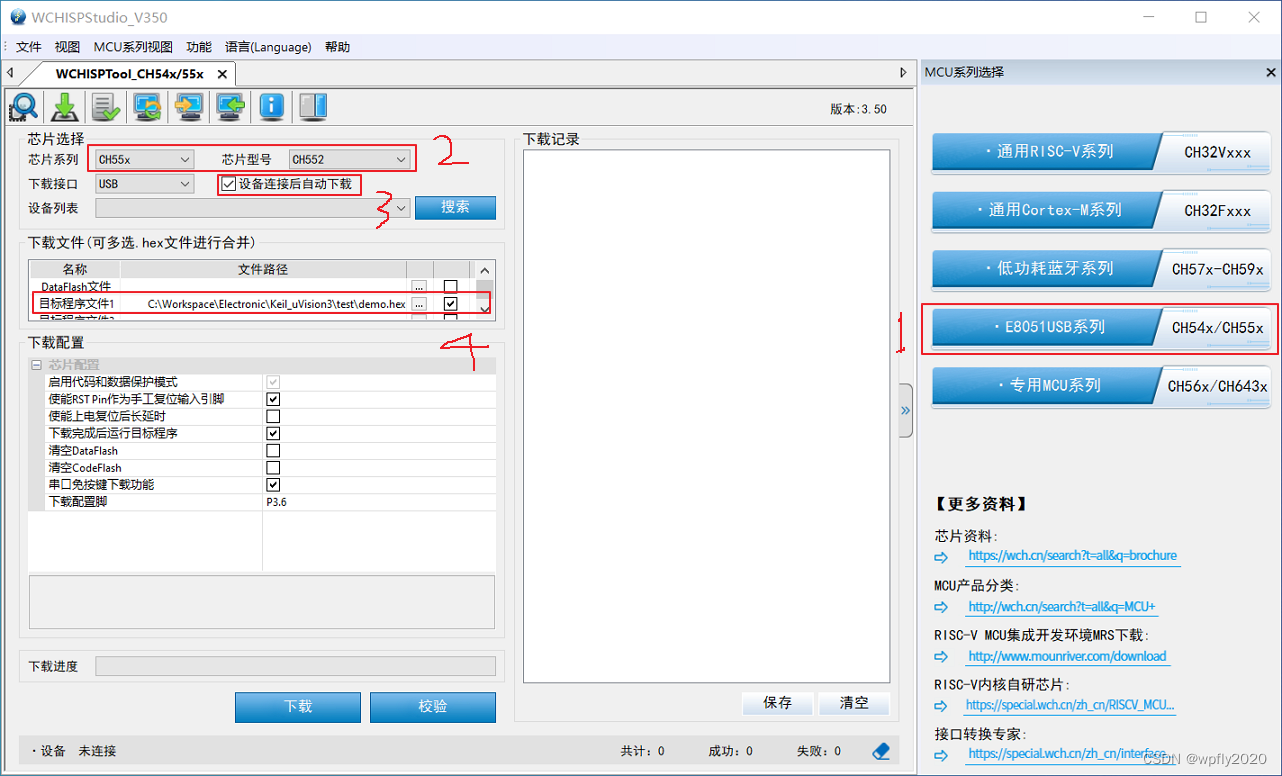Click the monitor with orange arrow icon

point(188,106)
